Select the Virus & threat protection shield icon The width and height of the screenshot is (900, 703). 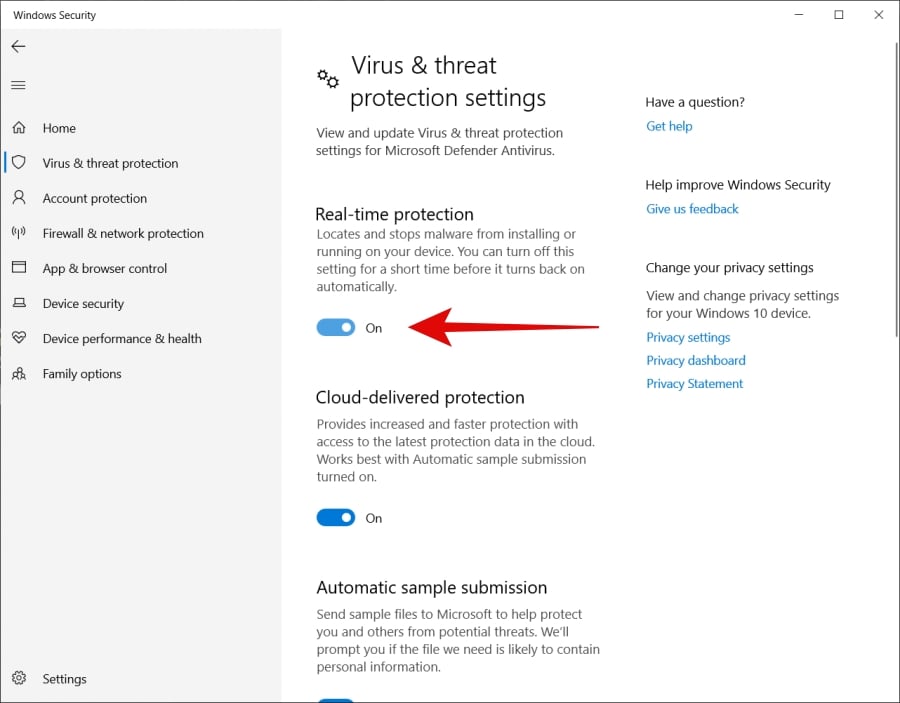click(19, 162)
